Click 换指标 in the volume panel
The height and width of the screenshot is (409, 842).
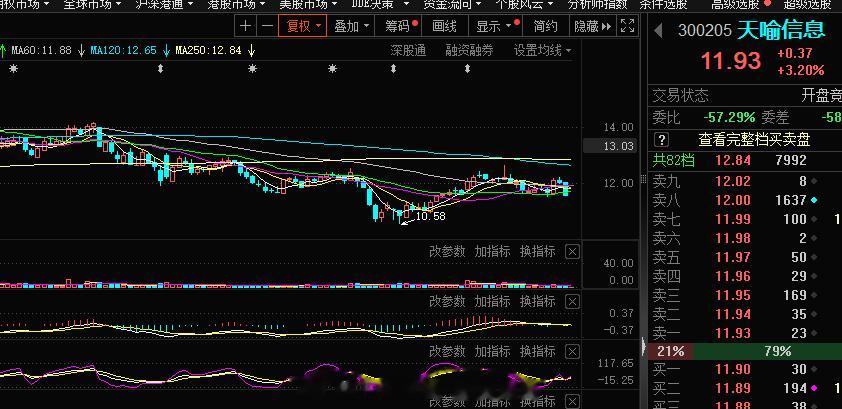coord(538,252)
